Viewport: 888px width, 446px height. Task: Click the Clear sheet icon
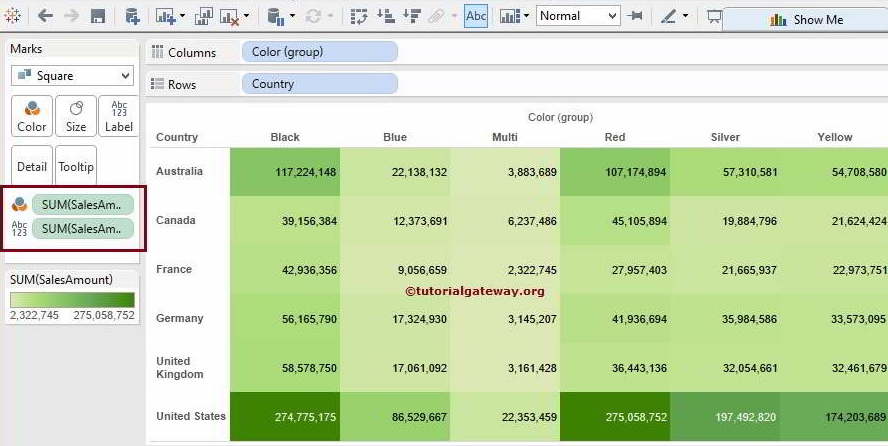point(229,16)
